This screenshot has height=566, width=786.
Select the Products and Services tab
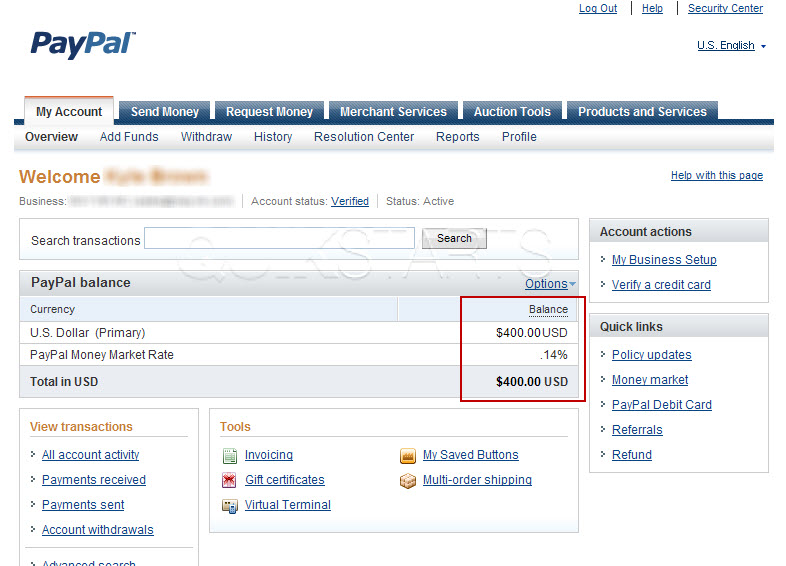(642, 111)
